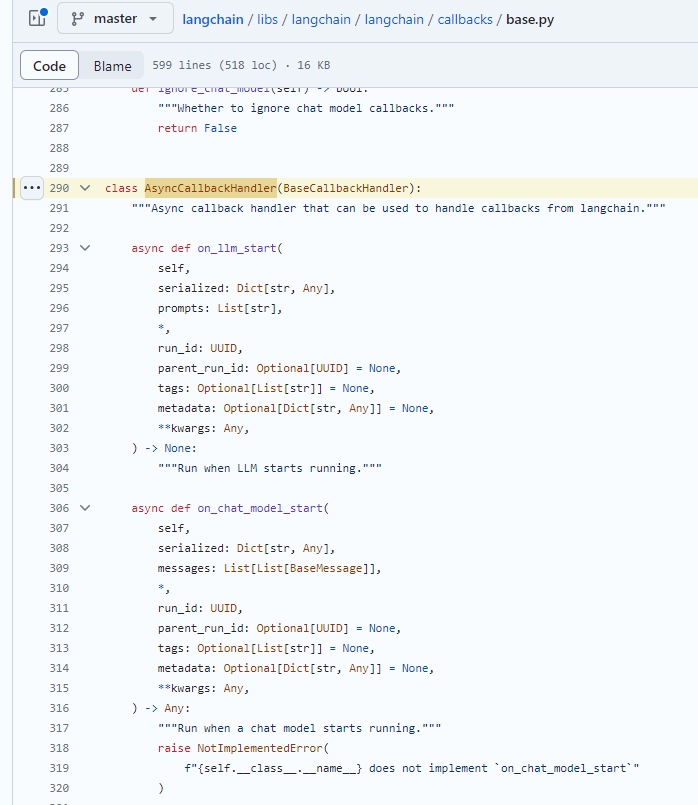Click the highlighted AsyncCallbackHandler symbol
The height and width of the screenshot is (805, 698).
(210, 188)
